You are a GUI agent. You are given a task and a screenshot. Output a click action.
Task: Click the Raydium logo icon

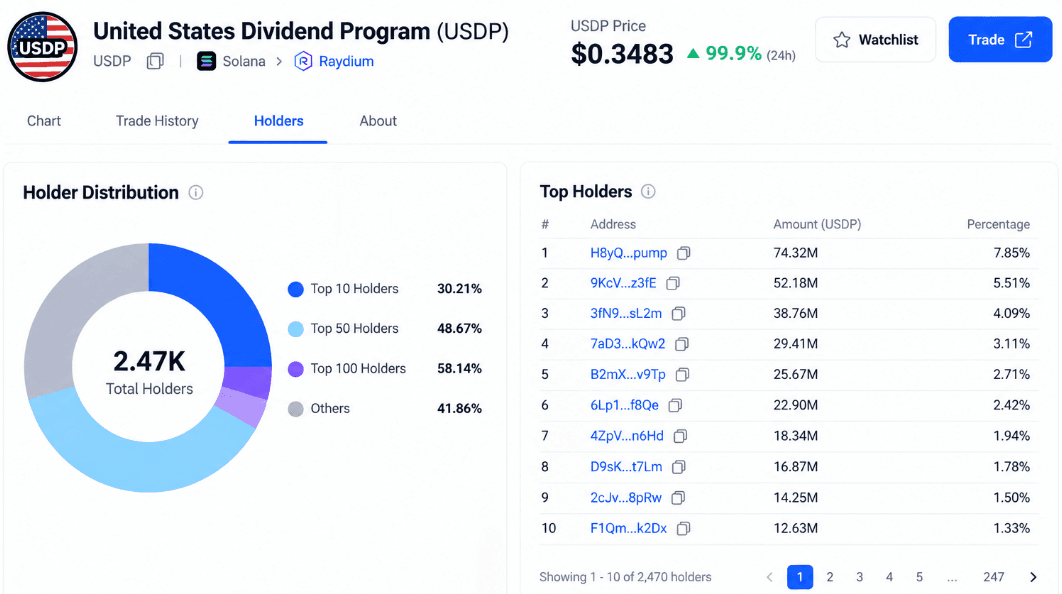tap(303, 61)
